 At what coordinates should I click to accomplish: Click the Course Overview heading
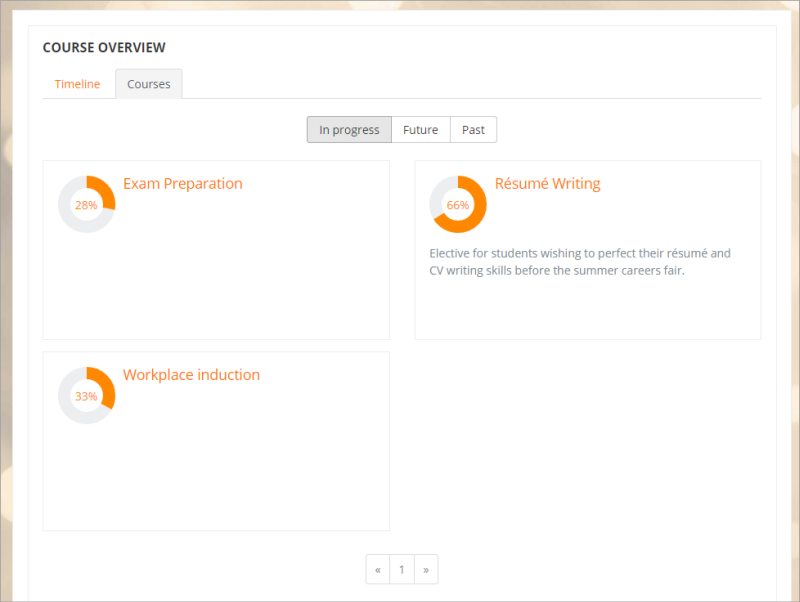(x=104, y=47)
